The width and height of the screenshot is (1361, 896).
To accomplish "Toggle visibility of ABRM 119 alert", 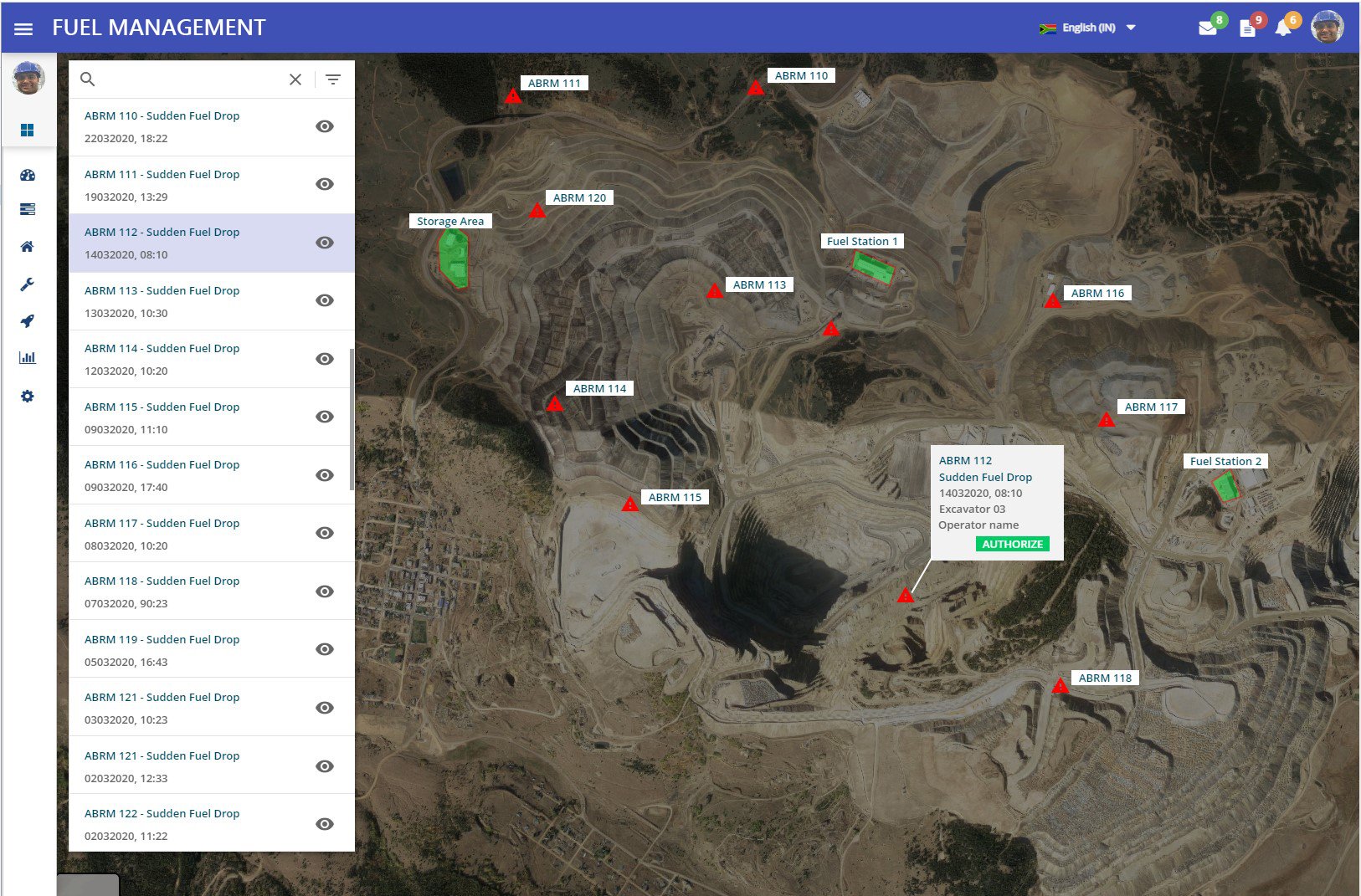I will point(325,649).
